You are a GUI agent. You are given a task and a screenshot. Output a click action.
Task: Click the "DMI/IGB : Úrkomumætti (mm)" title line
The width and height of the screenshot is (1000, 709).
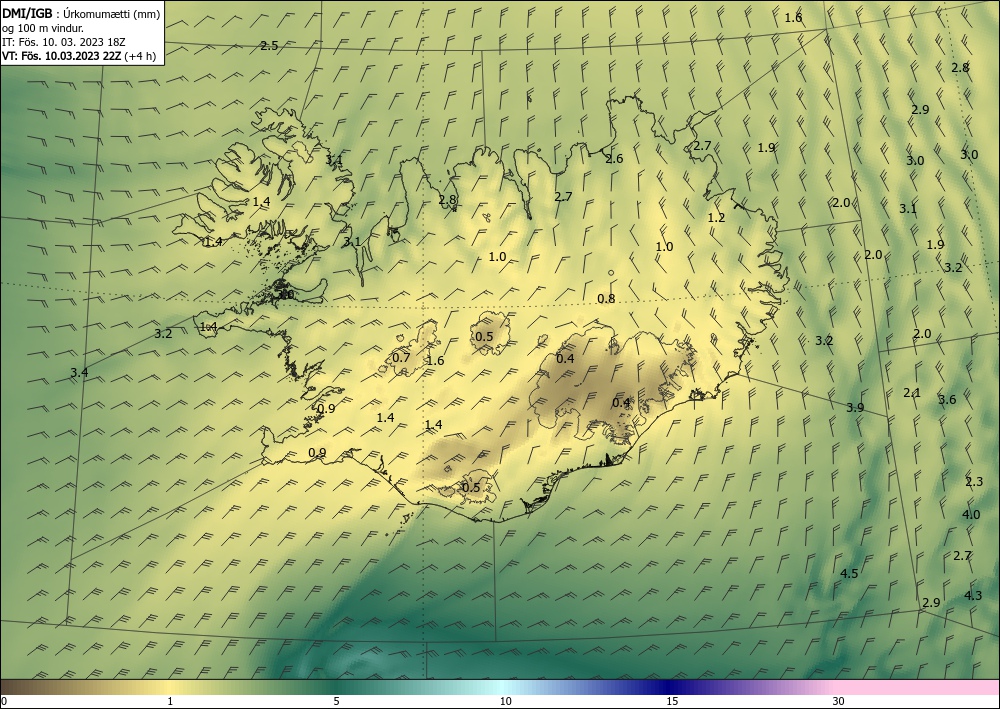(81, 14)
